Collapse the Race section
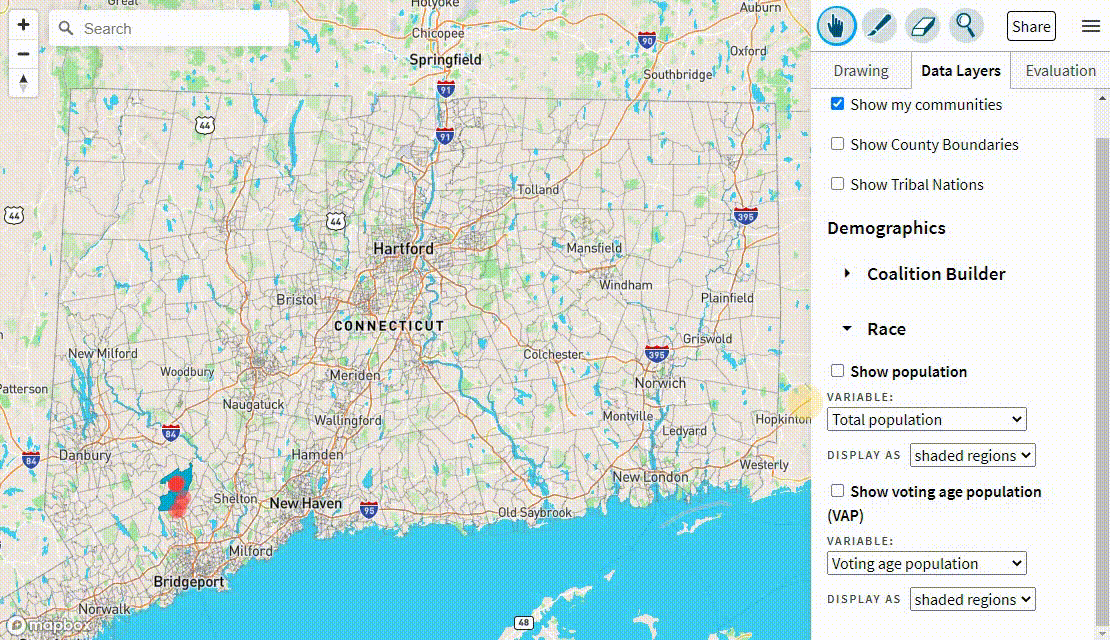 tap(847, 329)
